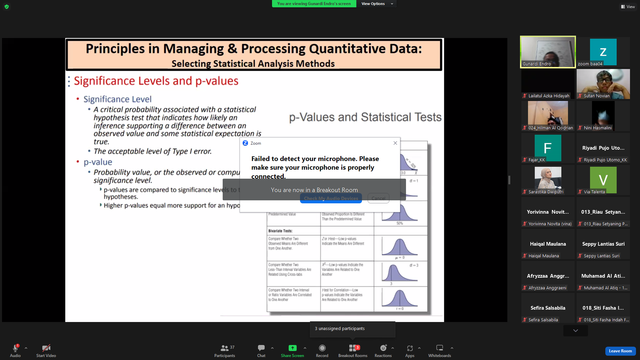
Task: Click 'Significance Levels and p-values' heading
Action: (156, 81)
